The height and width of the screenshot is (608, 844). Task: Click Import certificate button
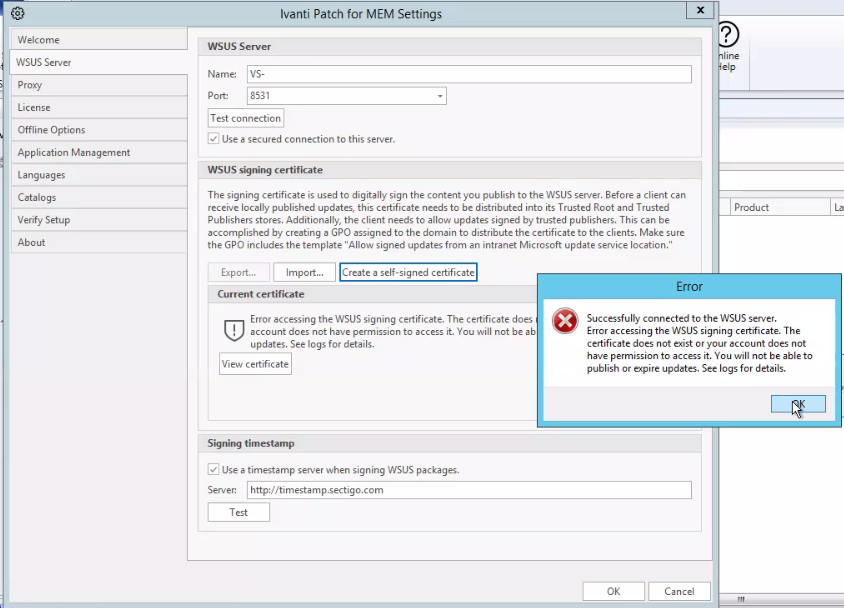coord(304,272)
